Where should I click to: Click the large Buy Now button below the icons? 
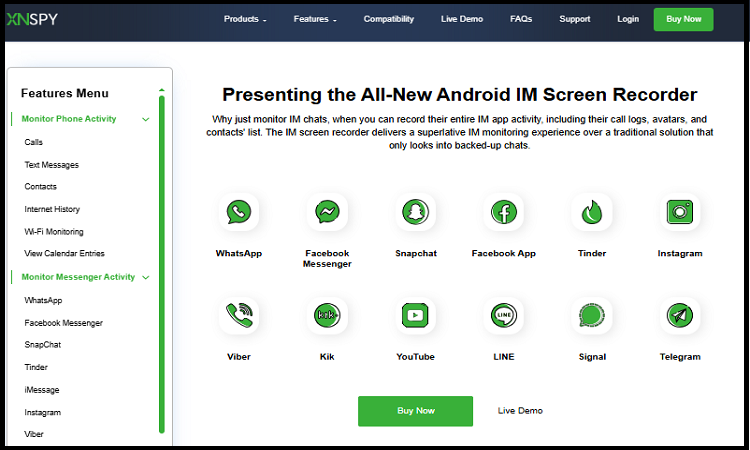[x=415, y=411]
